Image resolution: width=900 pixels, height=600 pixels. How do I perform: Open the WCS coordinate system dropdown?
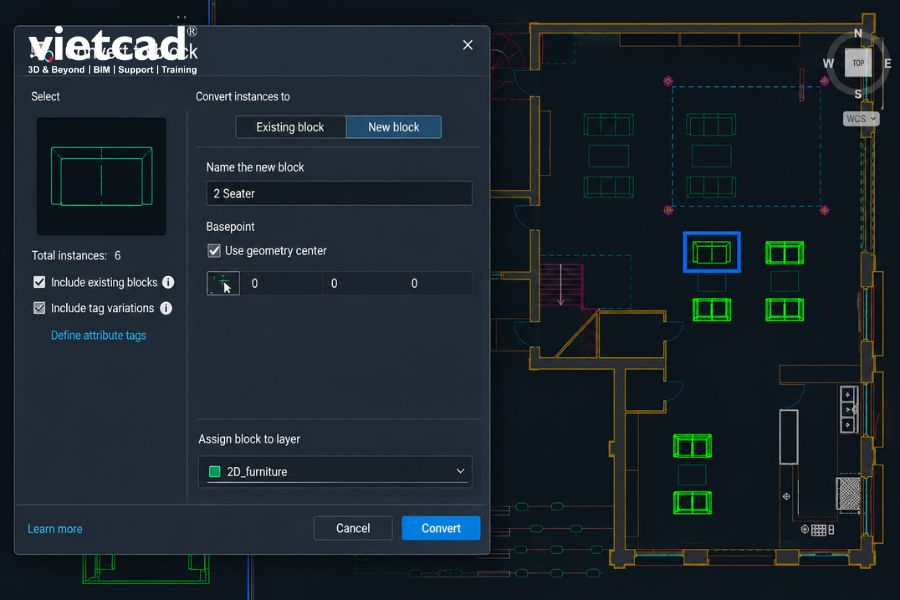tap(860, 119)
